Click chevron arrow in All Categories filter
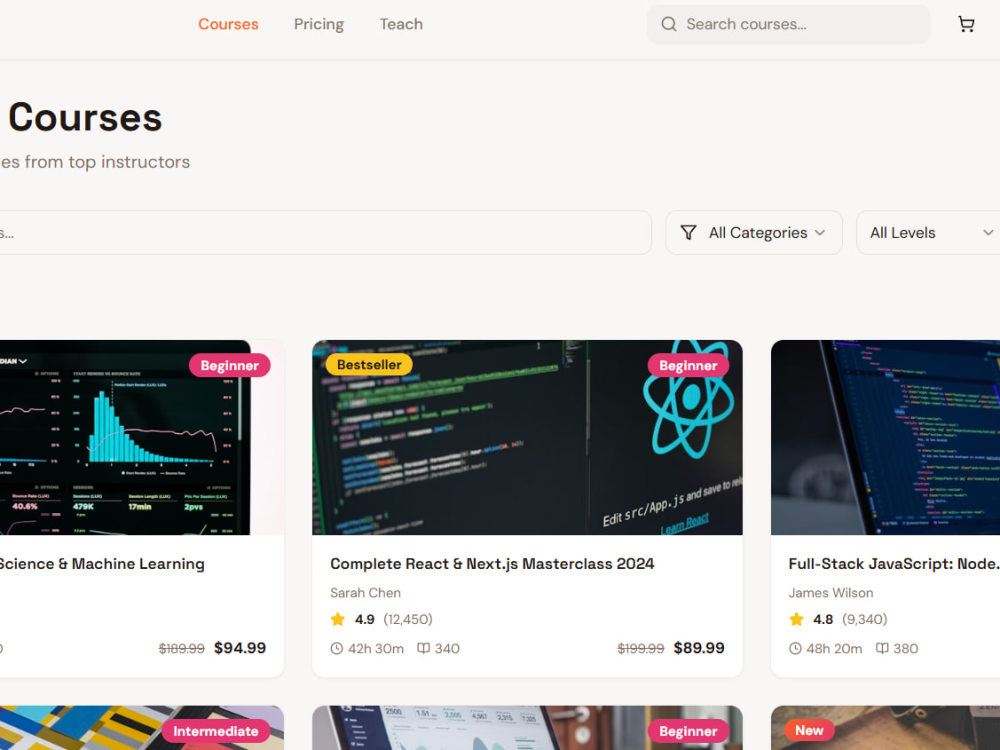The image size is (1000, 750). (820, 233)
